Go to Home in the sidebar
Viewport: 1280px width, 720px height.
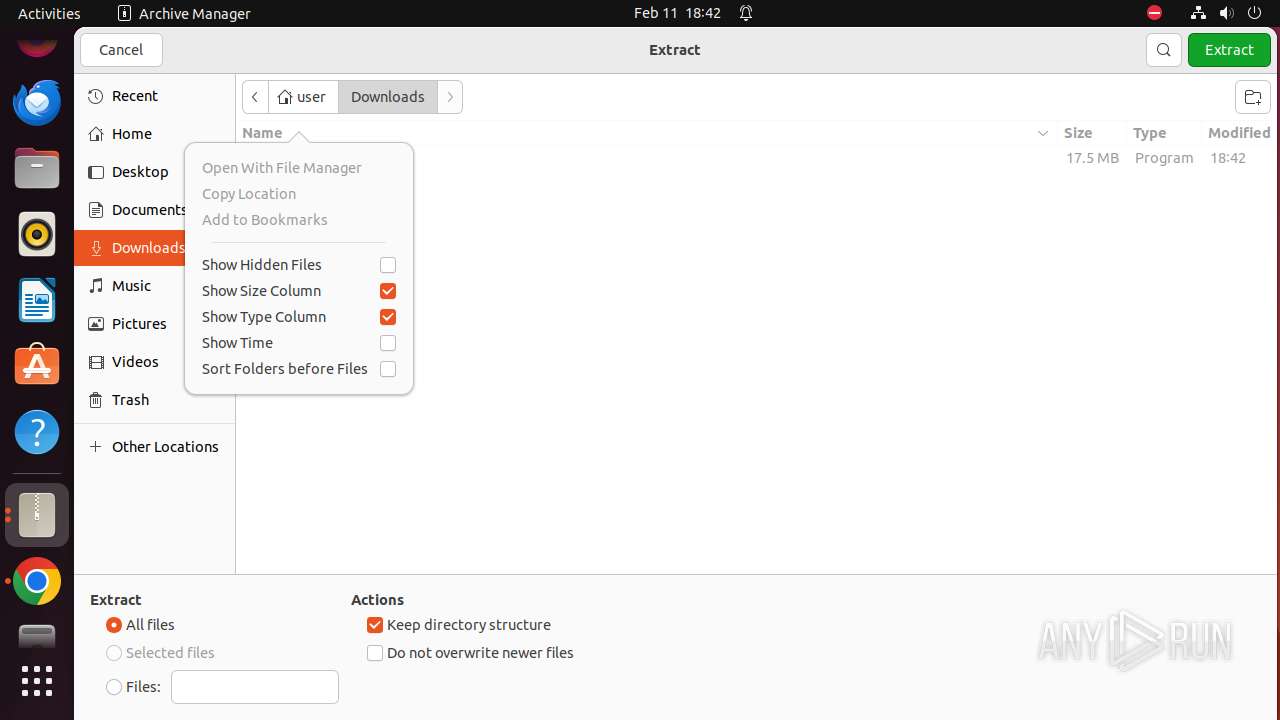(155, 134)
